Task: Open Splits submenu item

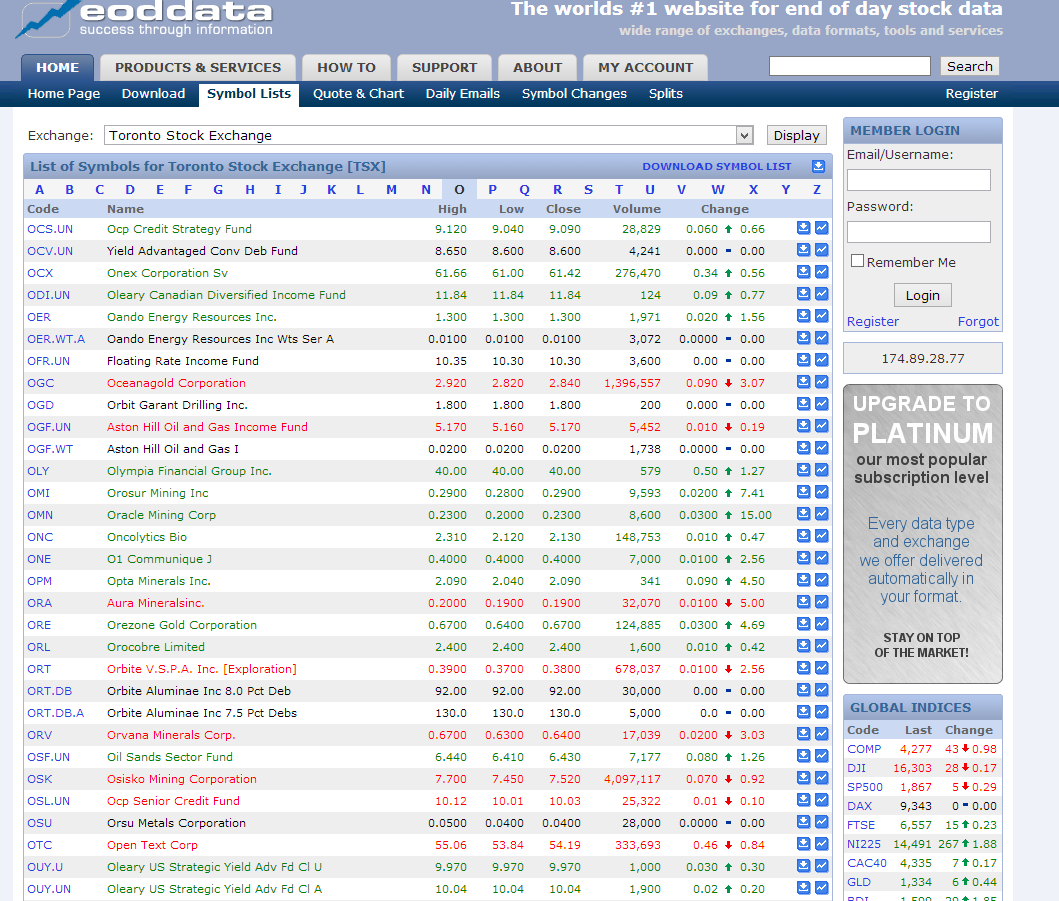Action: click(x=666, y=94)
